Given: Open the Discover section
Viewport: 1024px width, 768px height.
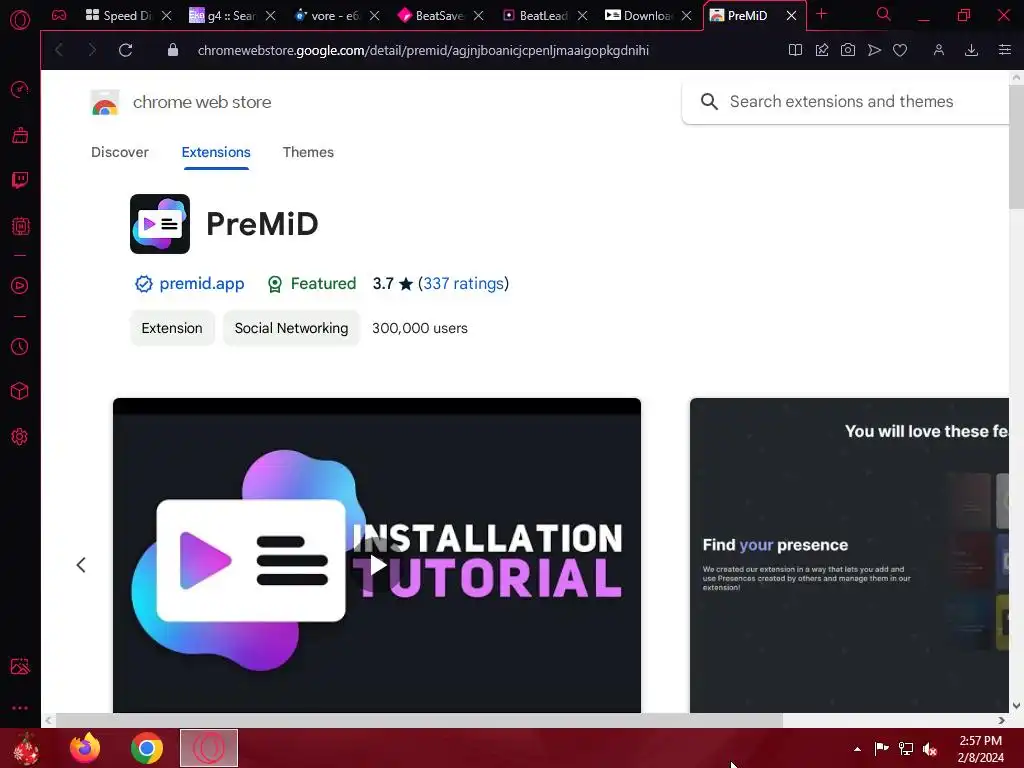Looking at the screenshot, I should click(120, 152).
